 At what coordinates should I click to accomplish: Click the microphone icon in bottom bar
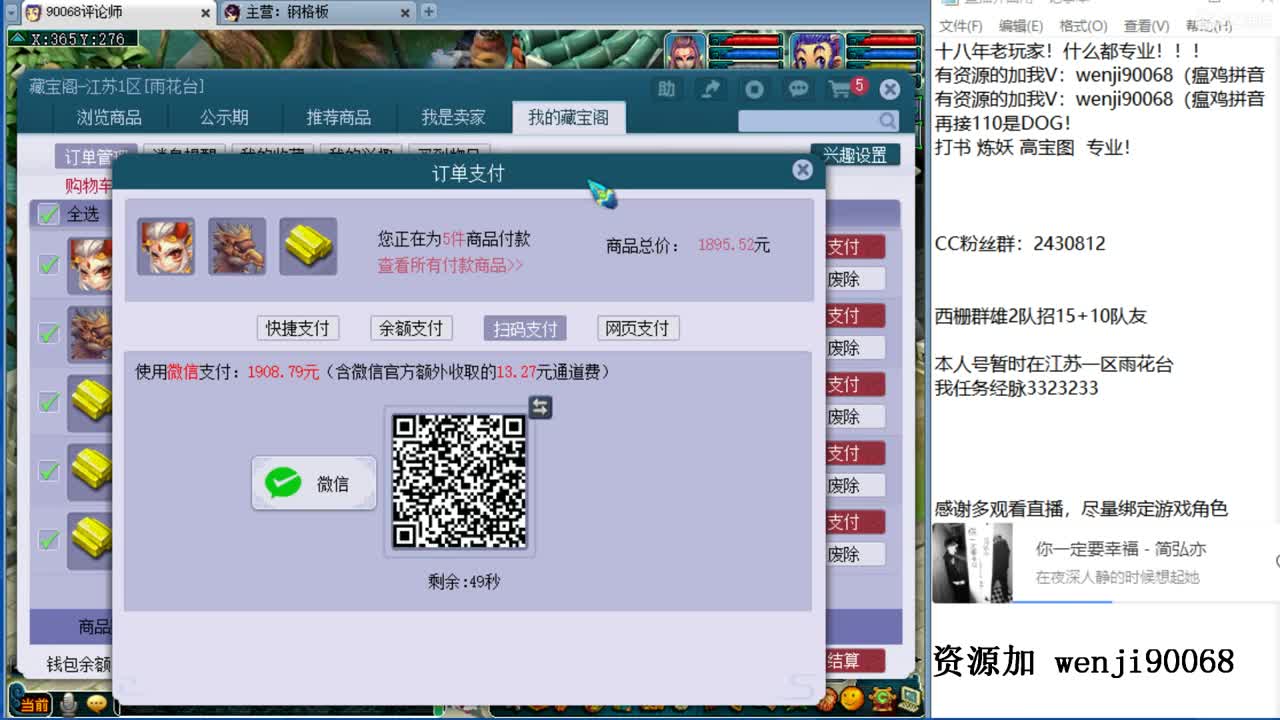click(x=68, y=704)
